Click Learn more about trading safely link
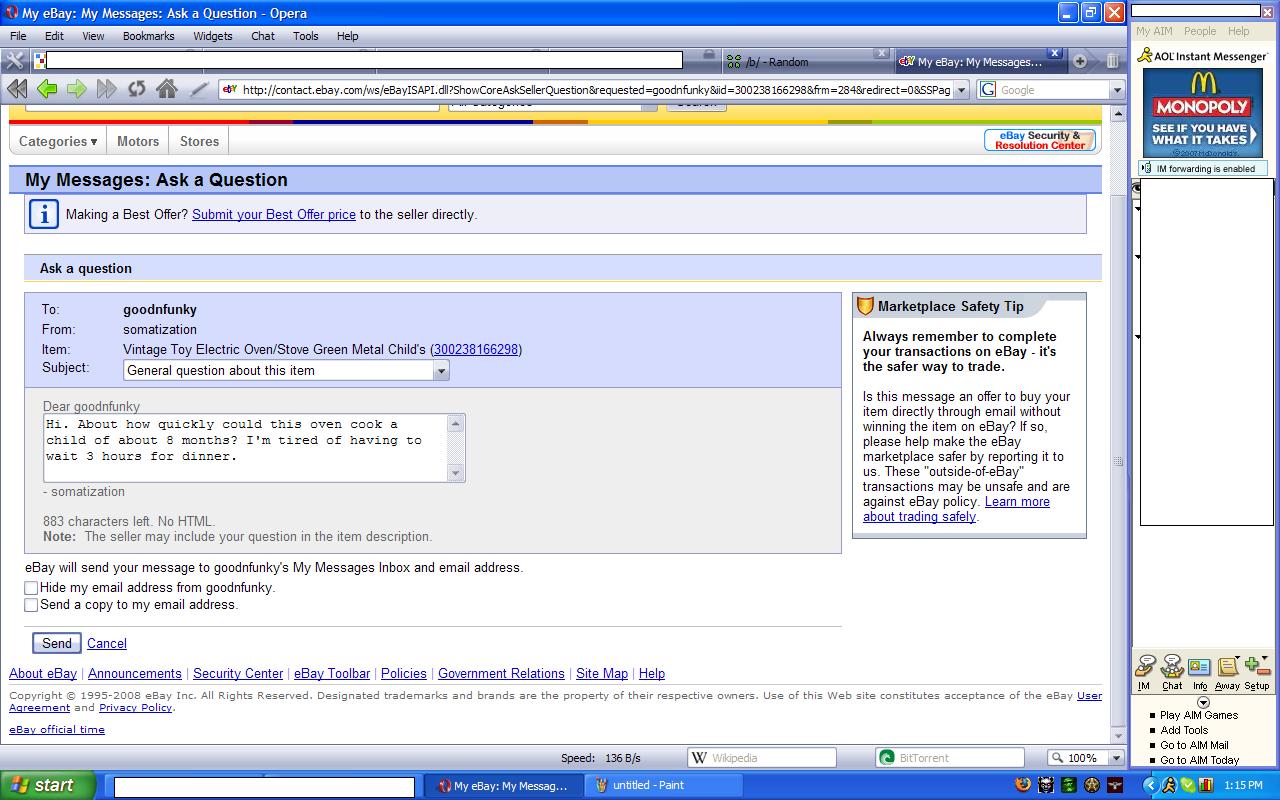This screenshot has width=1280, height=800. [x=956, y=509]
